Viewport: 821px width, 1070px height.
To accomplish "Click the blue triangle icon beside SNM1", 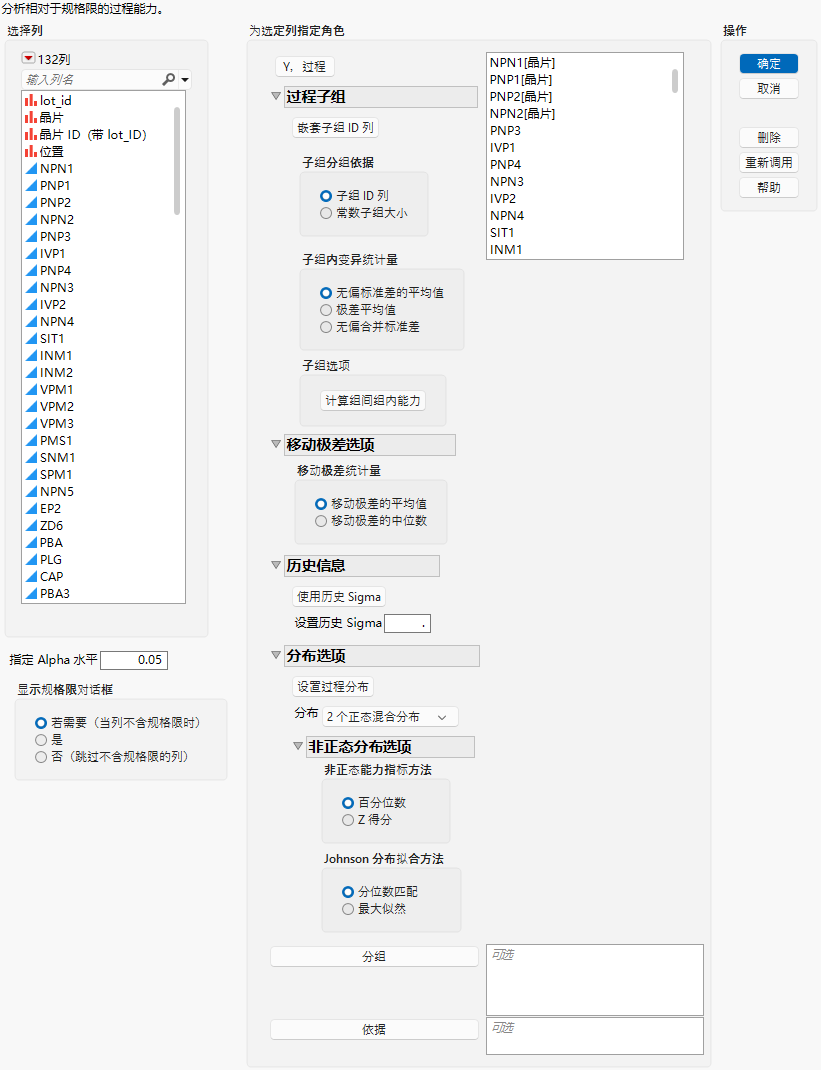I will pyautogui.click(x=31, y=458).
